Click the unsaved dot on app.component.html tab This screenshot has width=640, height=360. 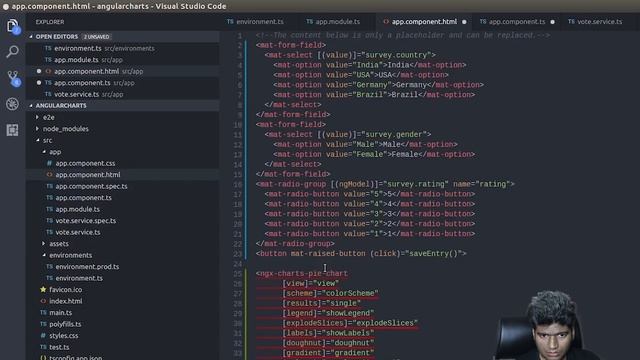[x=464, y=22]
